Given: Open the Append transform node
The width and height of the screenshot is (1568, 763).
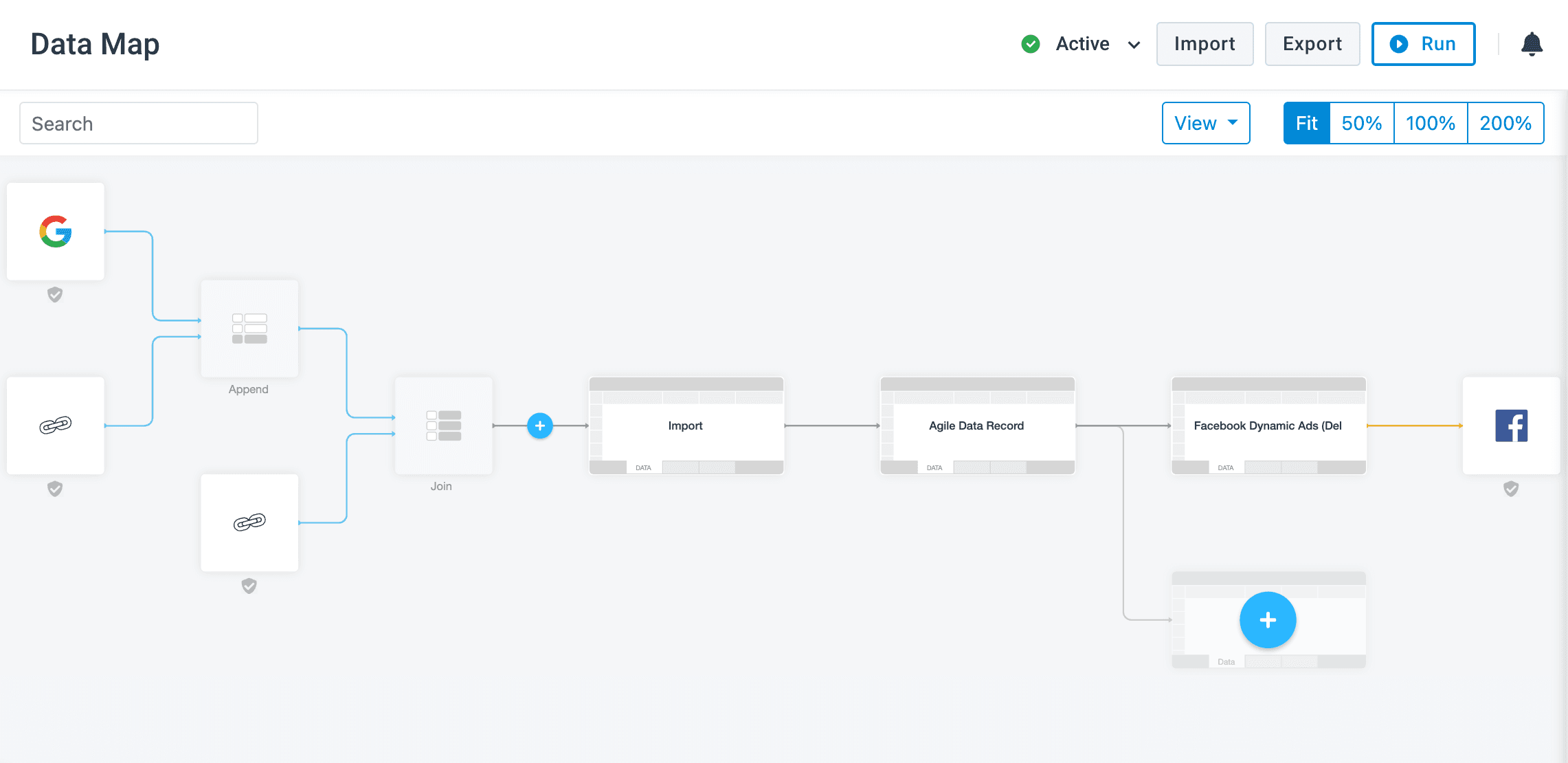Looking at the screenshot, I should point(249,329).
